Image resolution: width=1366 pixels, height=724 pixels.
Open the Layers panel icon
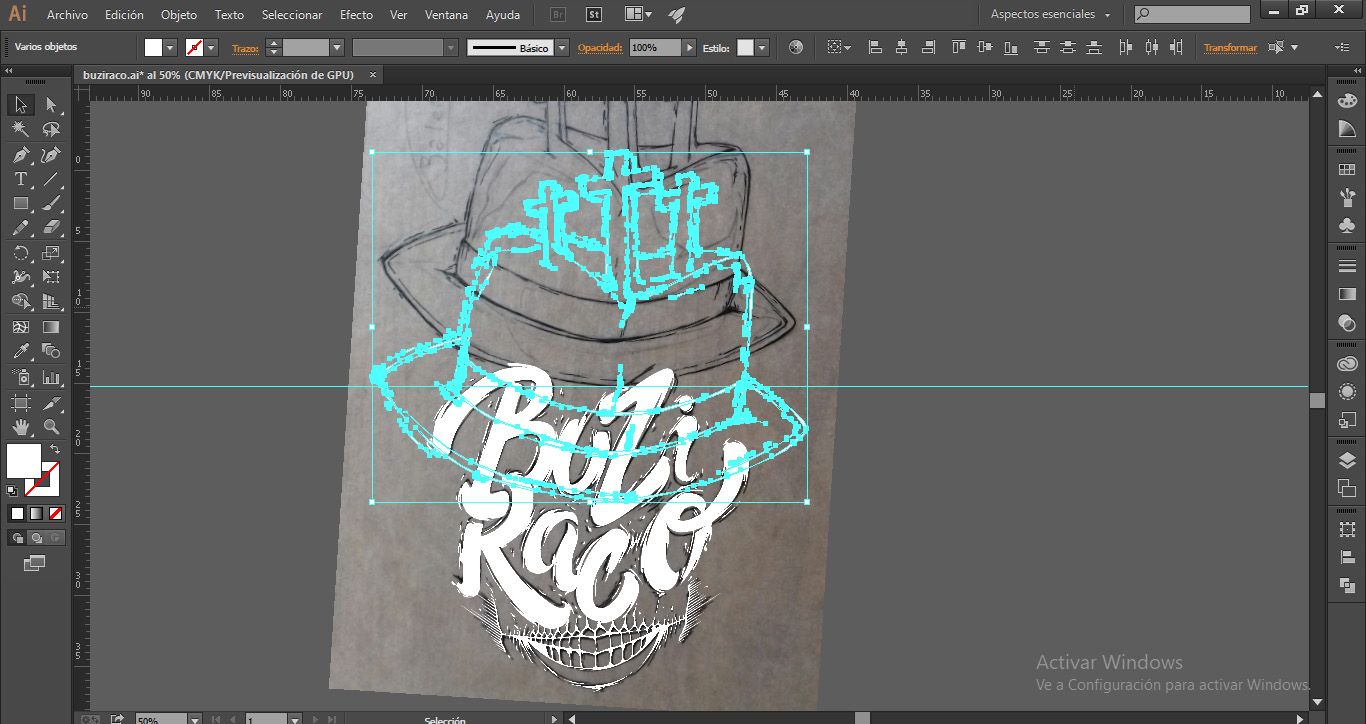(1347, 460)
